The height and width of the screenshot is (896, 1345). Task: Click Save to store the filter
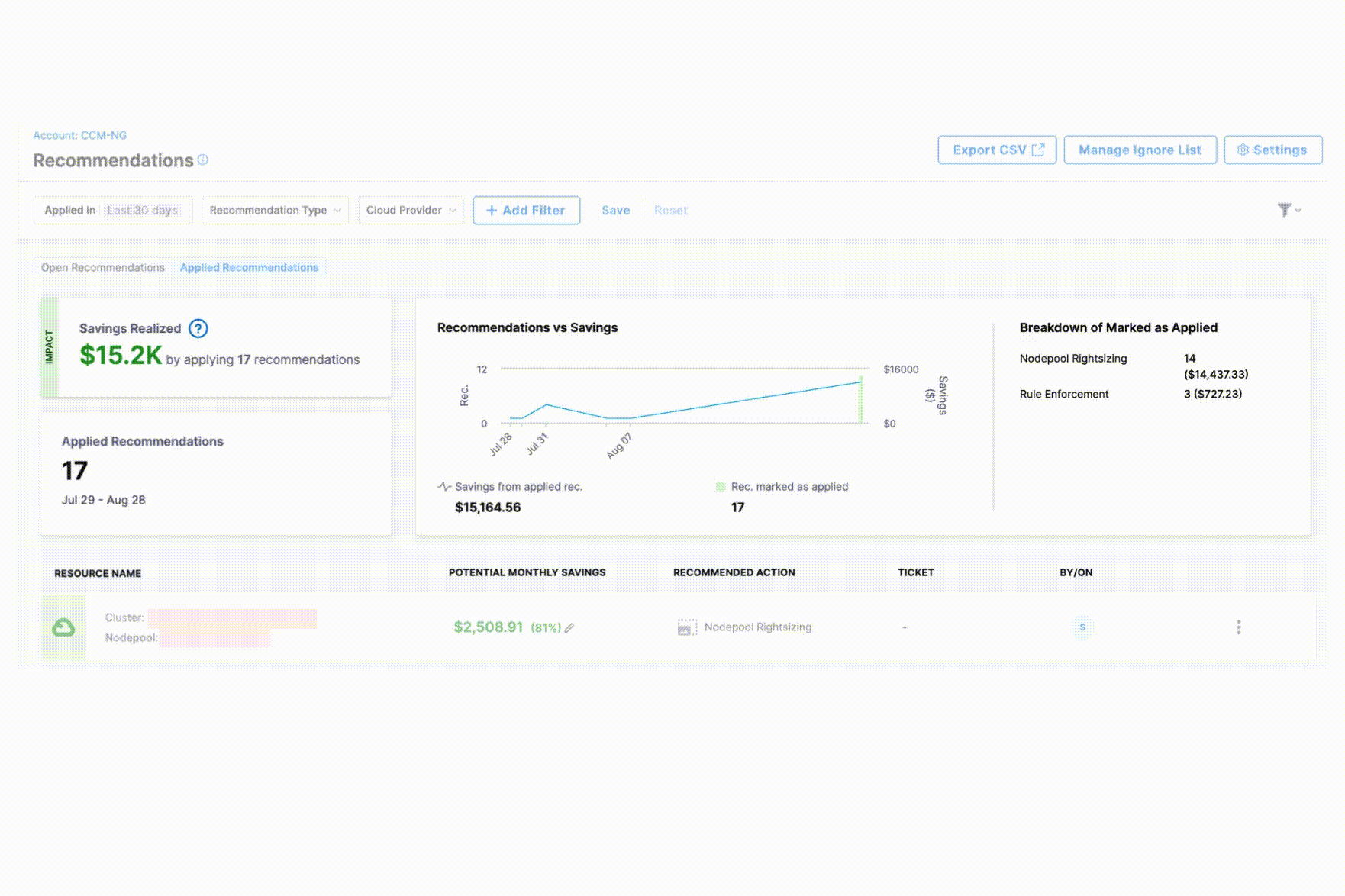(x=615, y=211)
